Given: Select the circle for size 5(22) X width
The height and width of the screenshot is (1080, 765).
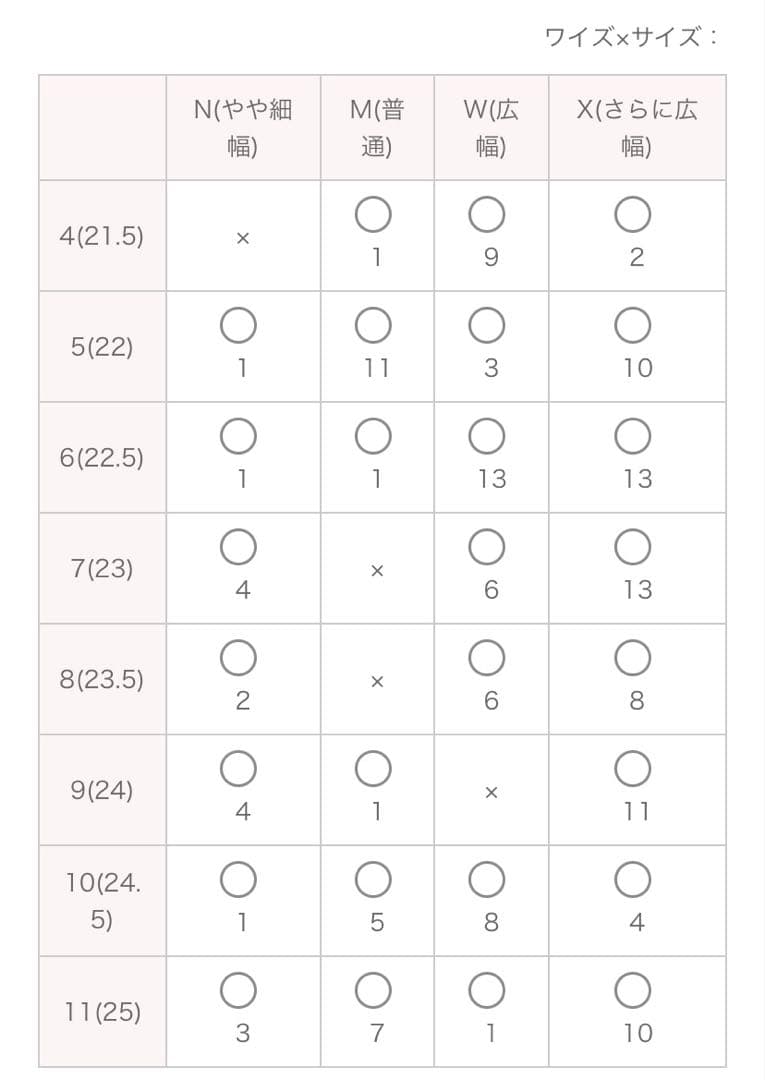Looking at the screenshot, I should point(633,326).
